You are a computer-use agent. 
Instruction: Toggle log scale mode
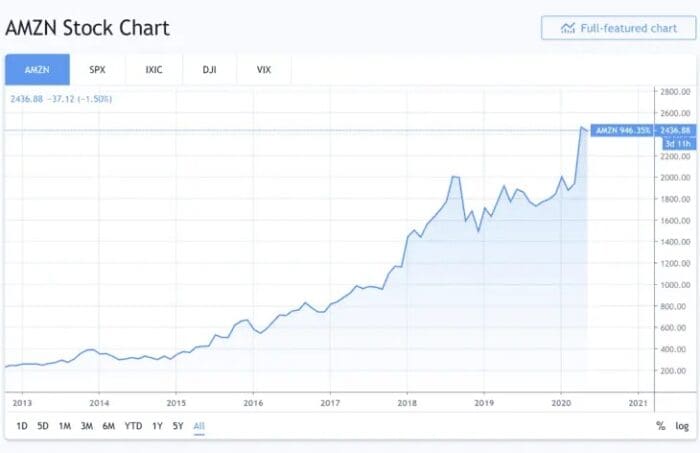[682, 426]
